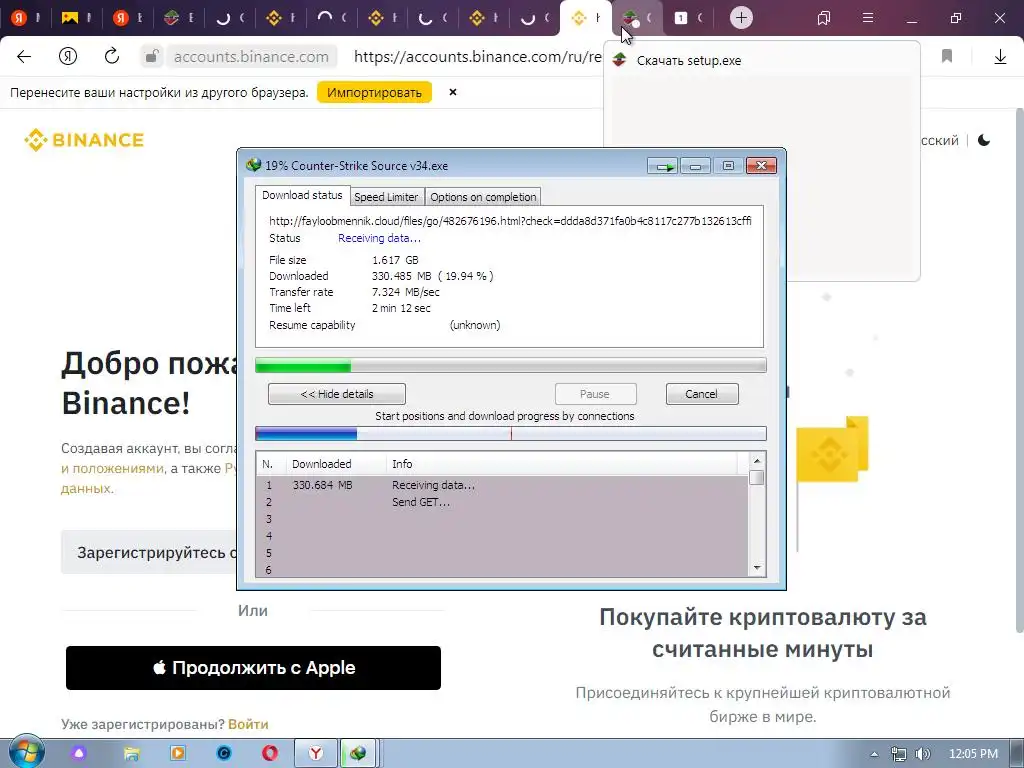Click the Binance page vertical scrollbar
This screenshot has width=1024, height=768.
1019,369
